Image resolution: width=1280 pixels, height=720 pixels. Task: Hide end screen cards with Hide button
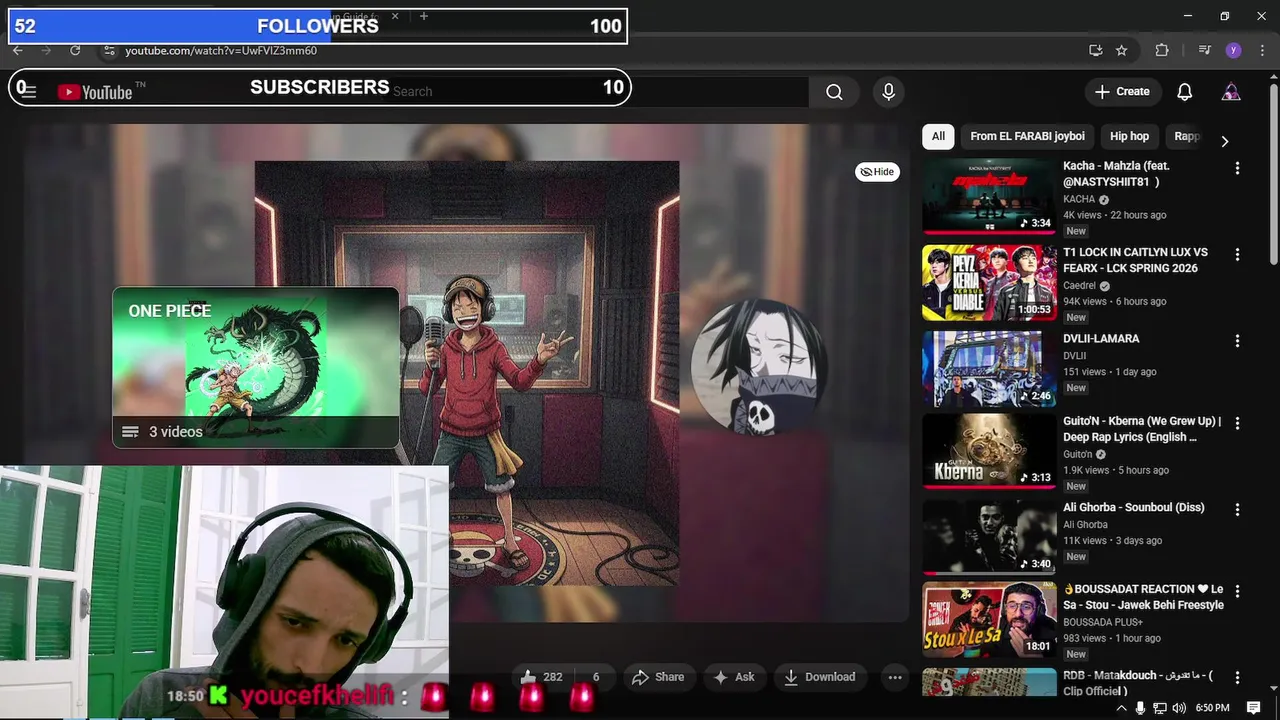(x=877, y=172)
